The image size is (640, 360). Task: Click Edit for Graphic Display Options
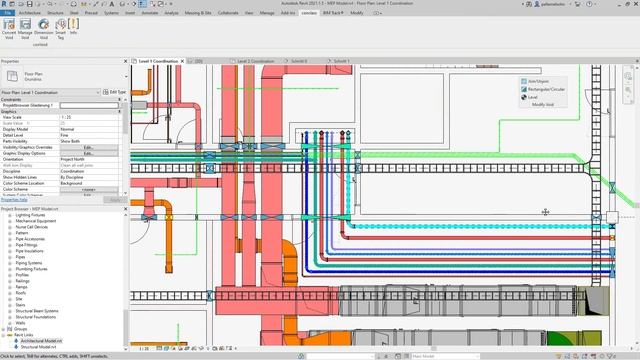[89, 153]
